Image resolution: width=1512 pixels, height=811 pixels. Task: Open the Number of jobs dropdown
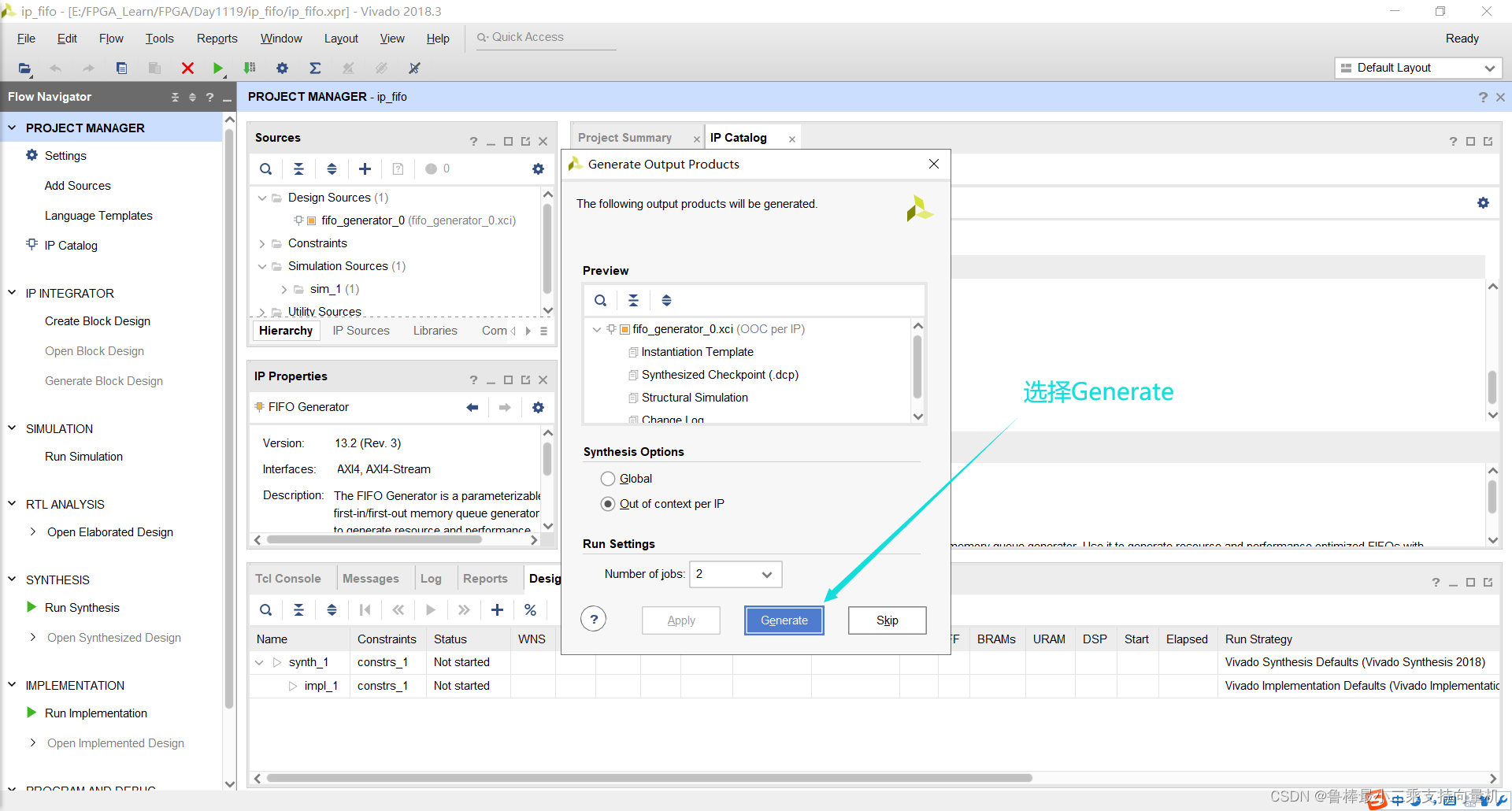736,574
